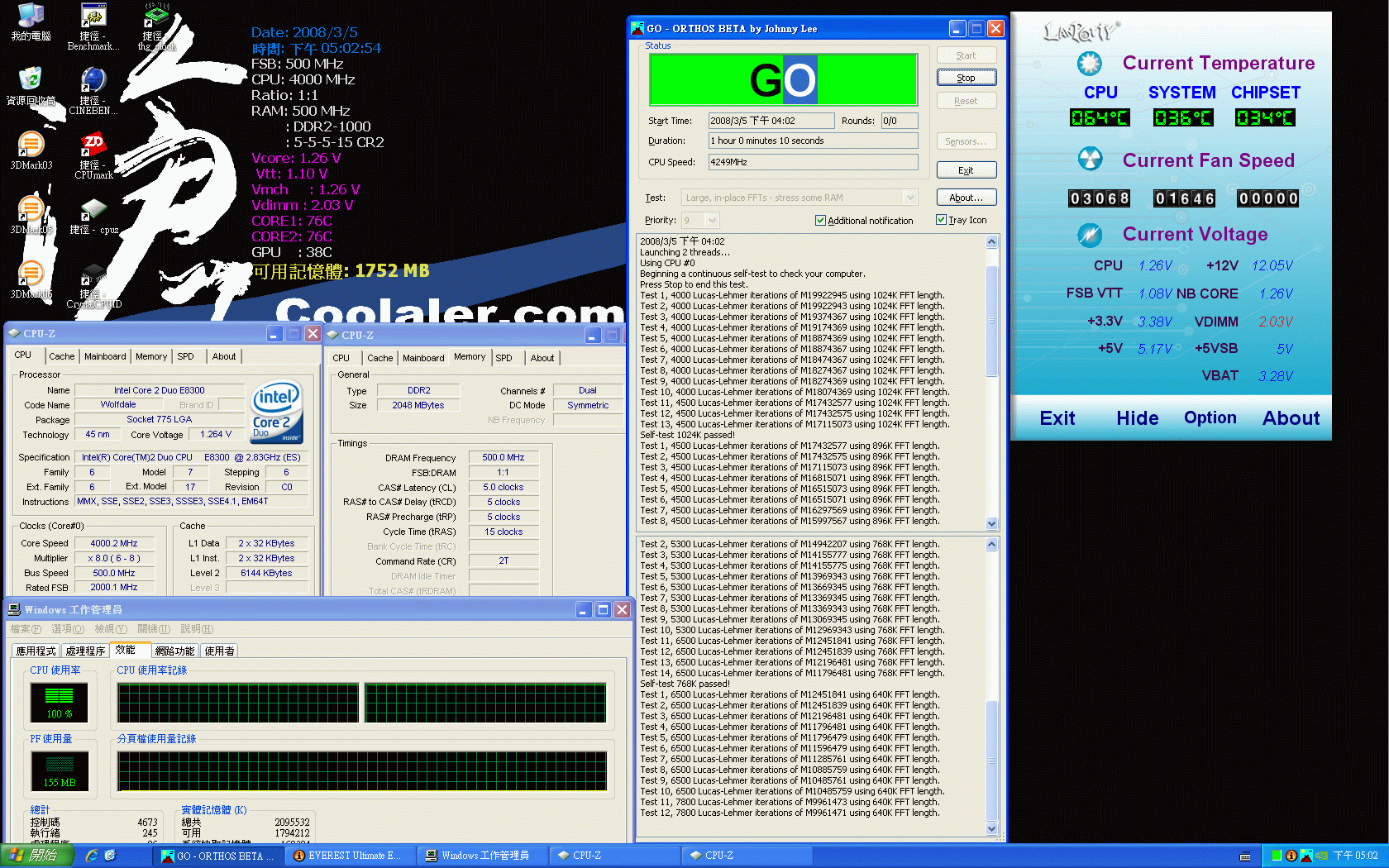Click Option in LanParty monitor
Viewport: 1389px width, 868px height.
pos(1210,418)
